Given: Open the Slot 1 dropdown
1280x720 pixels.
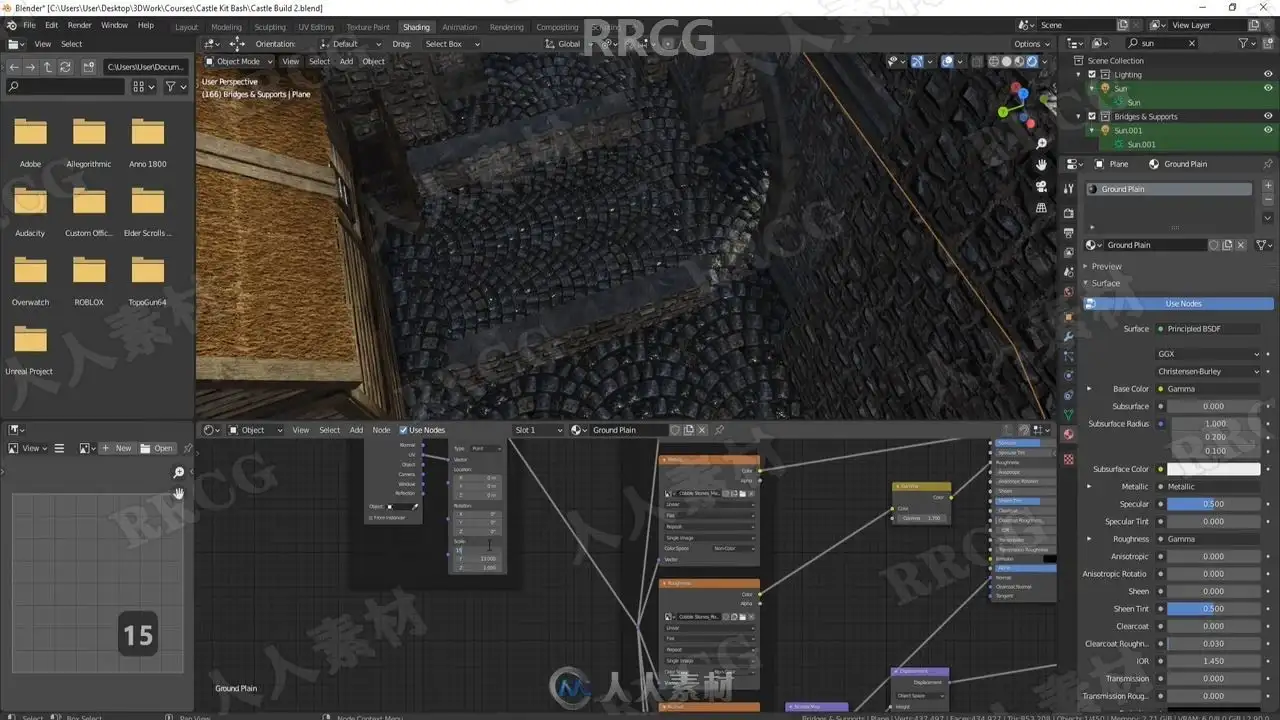Looking at the screenshot, I should coord(537,430).
